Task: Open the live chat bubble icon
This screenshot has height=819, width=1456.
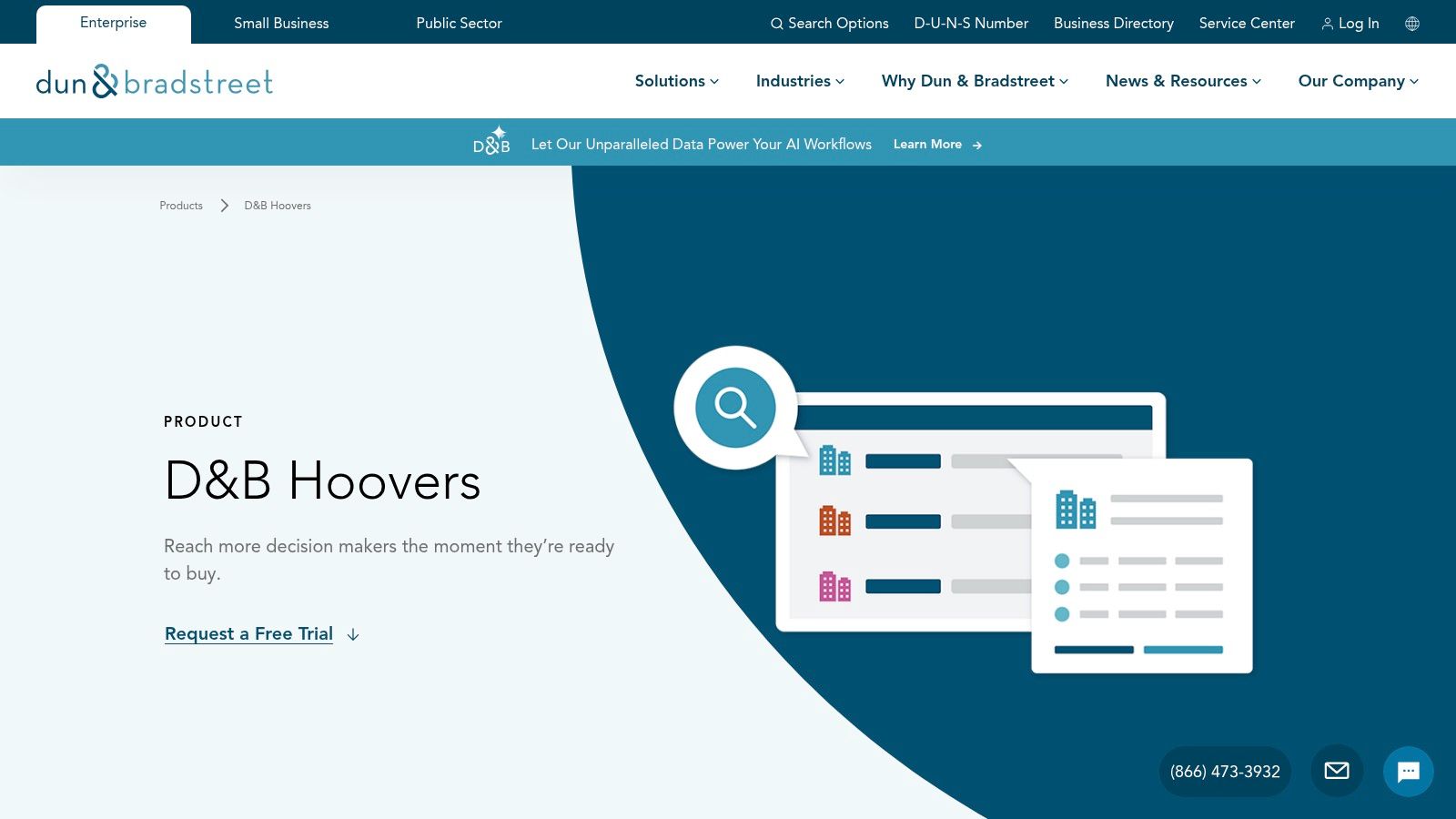Action: point(1409,771)
